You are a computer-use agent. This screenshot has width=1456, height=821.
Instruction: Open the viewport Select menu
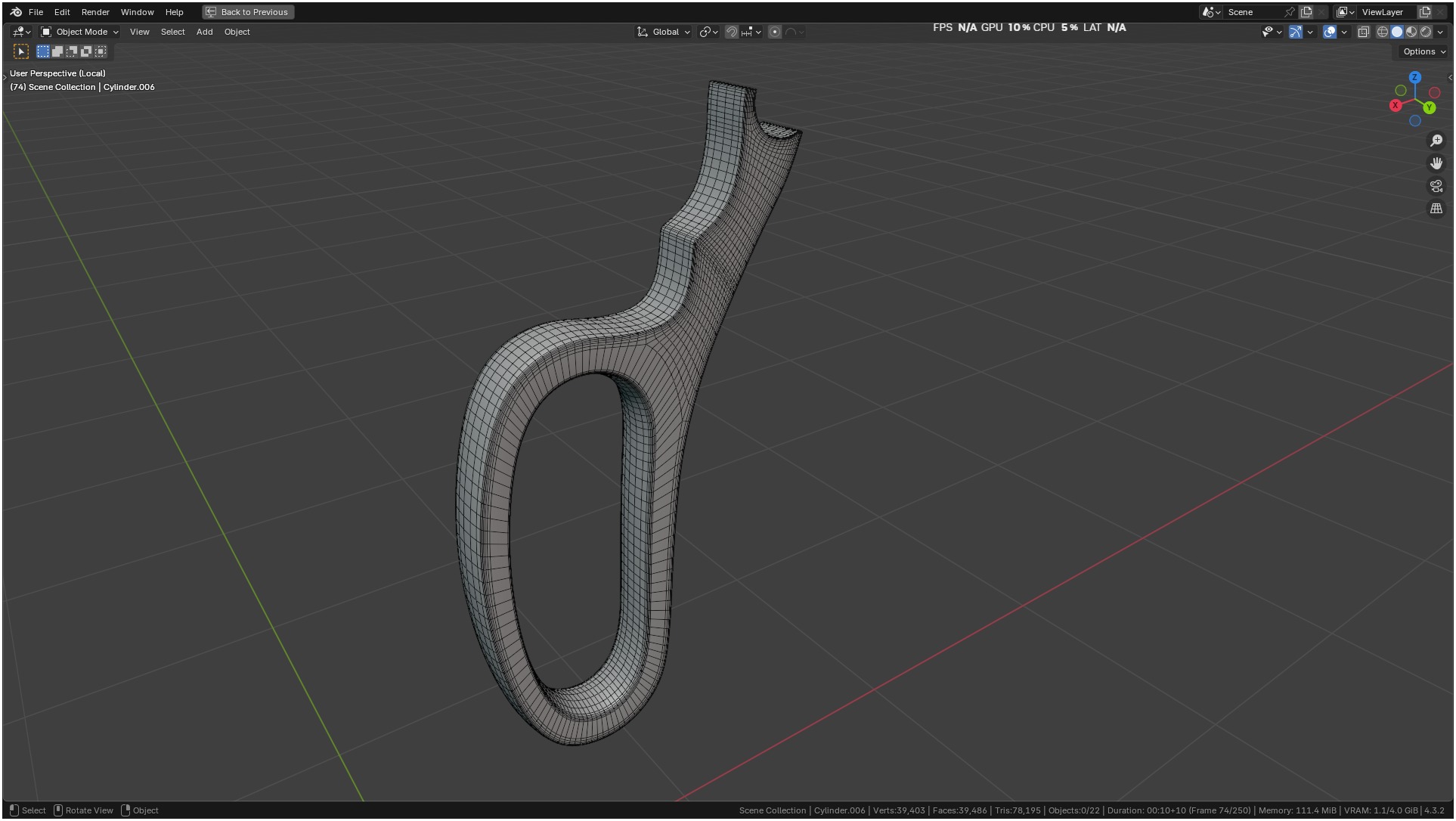pyautogui.click(x=172, y=32)
